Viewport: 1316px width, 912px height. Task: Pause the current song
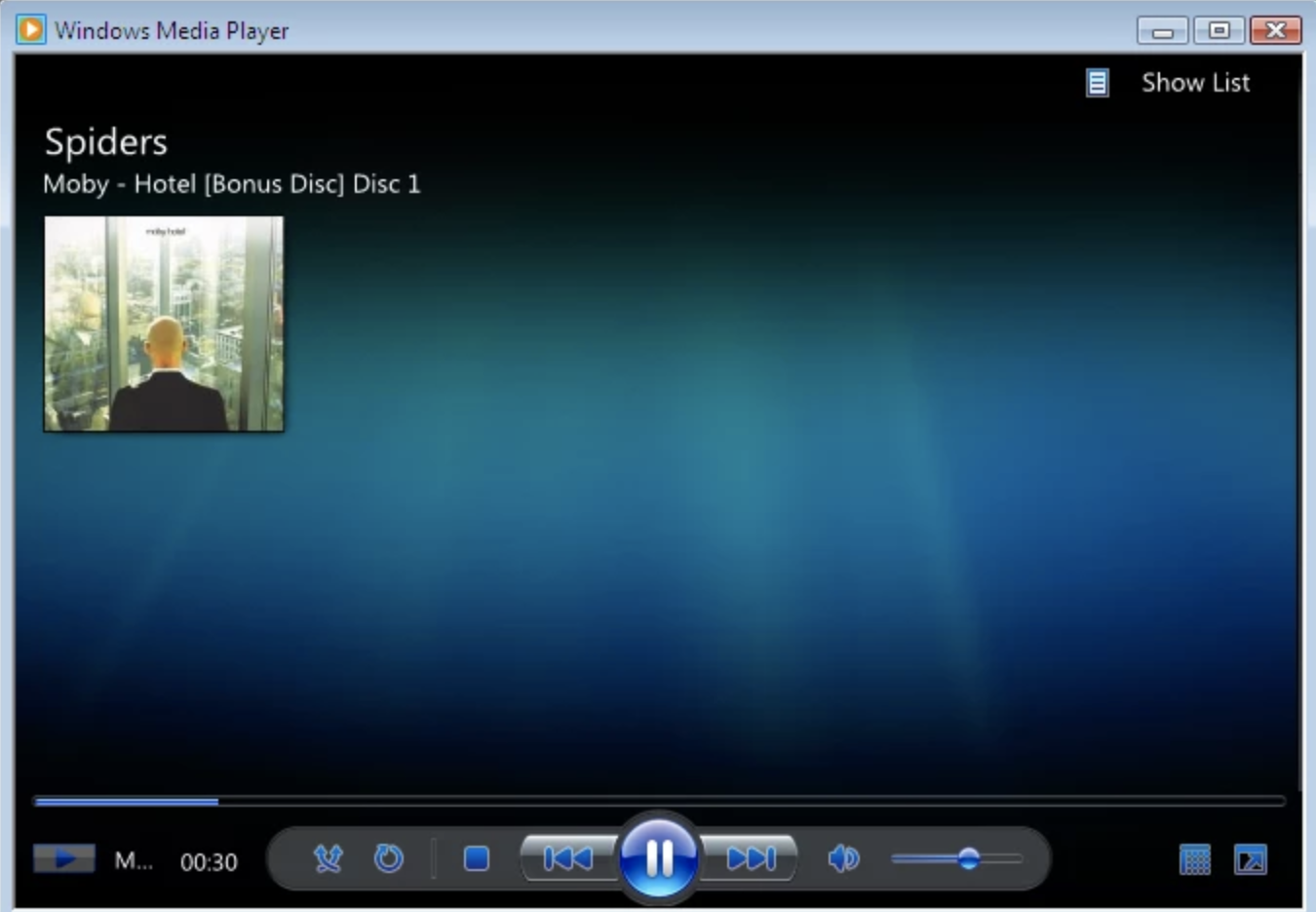pos(659,858)
